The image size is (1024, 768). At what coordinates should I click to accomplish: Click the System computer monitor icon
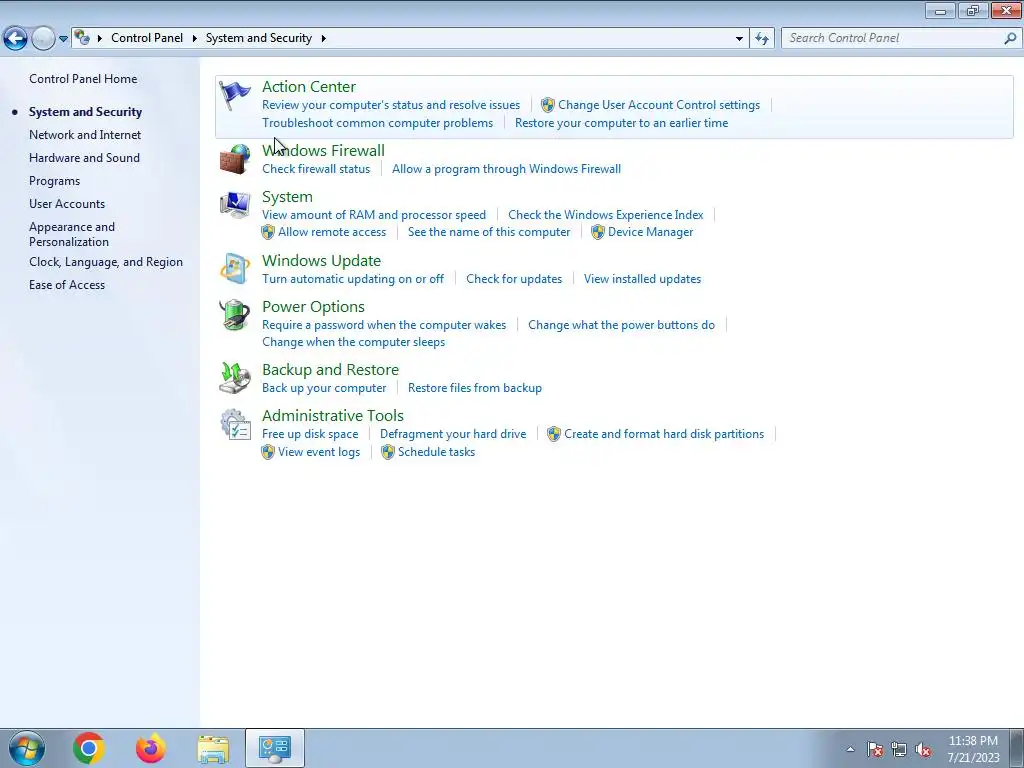coord(234,205)
